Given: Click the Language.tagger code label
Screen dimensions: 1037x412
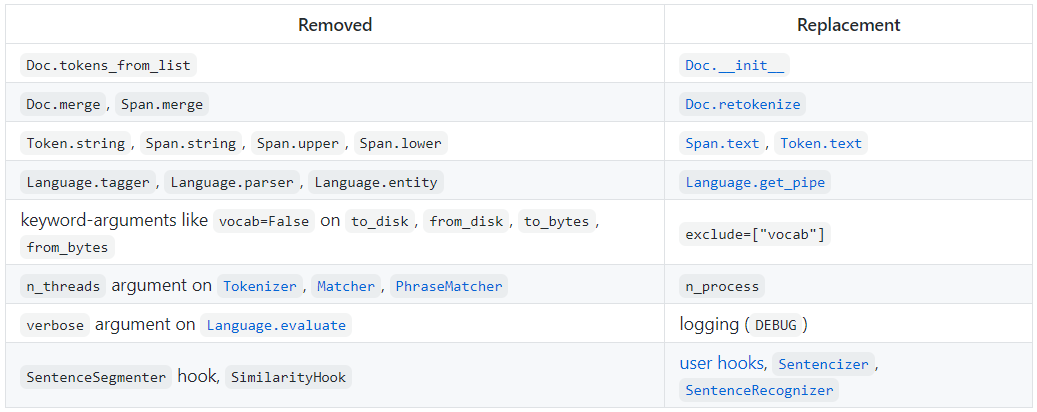Looking at the screenshot, I should coord(88,182).
